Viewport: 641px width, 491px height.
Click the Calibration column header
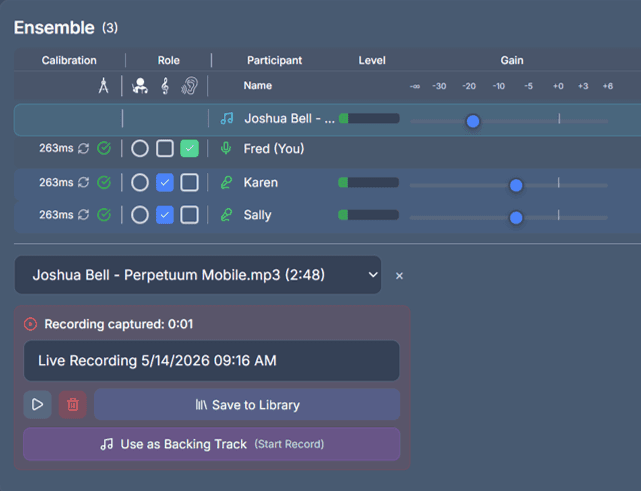point(69,61)
